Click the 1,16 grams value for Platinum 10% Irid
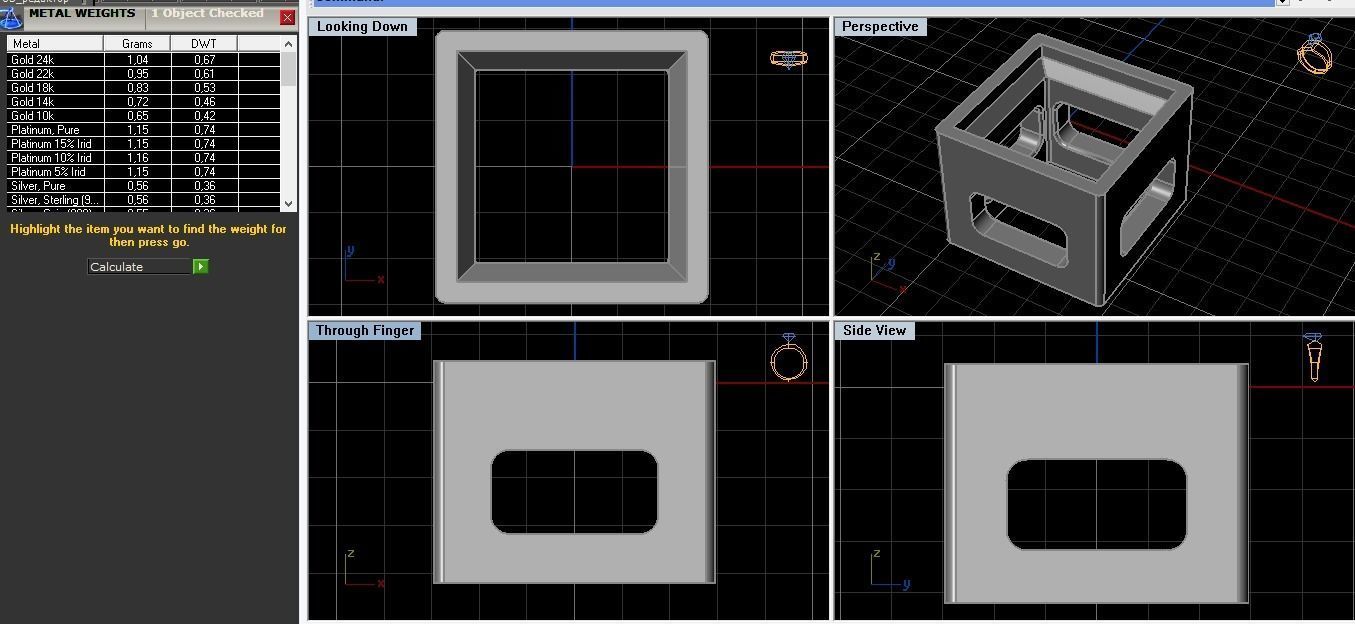Screen dimensions: 1355x624 (x=137, y=158)
